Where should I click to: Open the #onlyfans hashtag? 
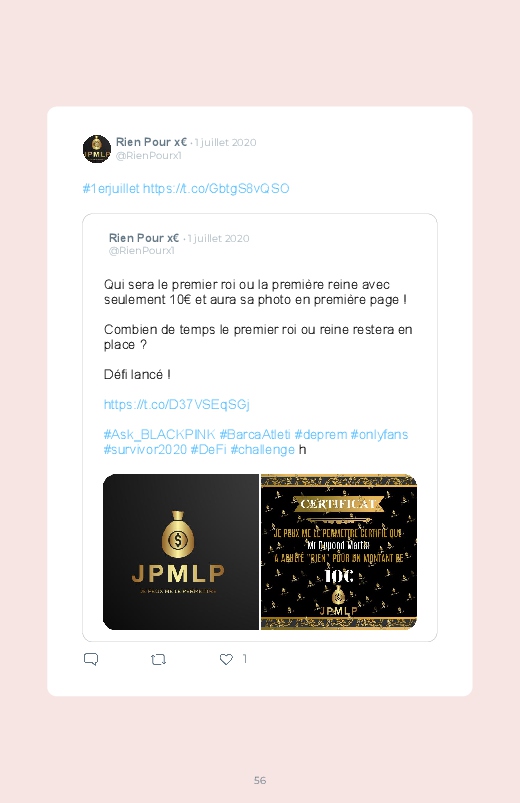click(x=379, y=434)
